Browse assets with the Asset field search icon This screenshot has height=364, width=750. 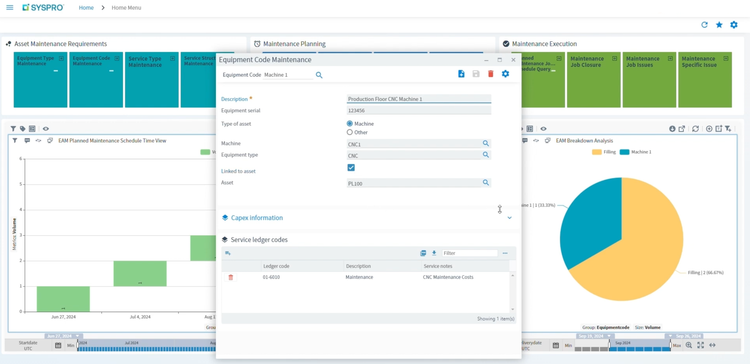point(485,183)
